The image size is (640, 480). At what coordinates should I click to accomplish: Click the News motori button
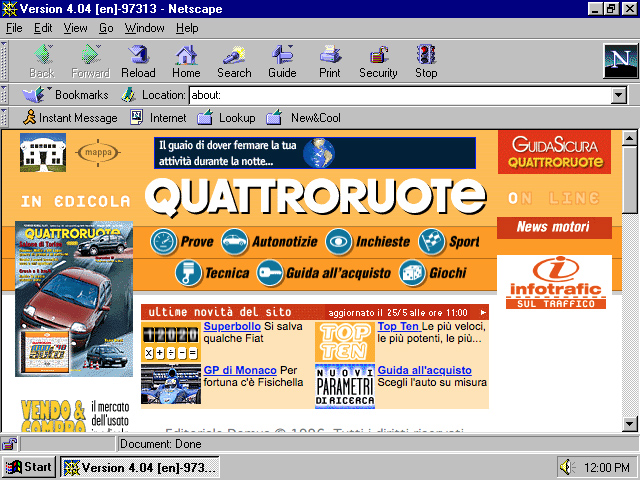click(554, 227)
